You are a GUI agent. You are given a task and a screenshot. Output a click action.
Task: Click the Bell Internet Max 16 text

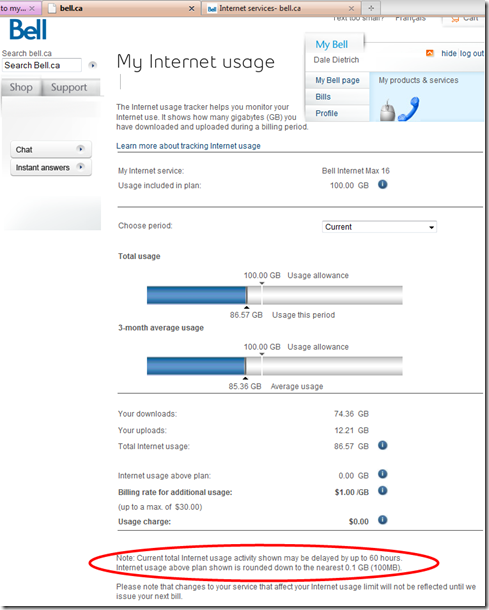click(x=356, y=171)
